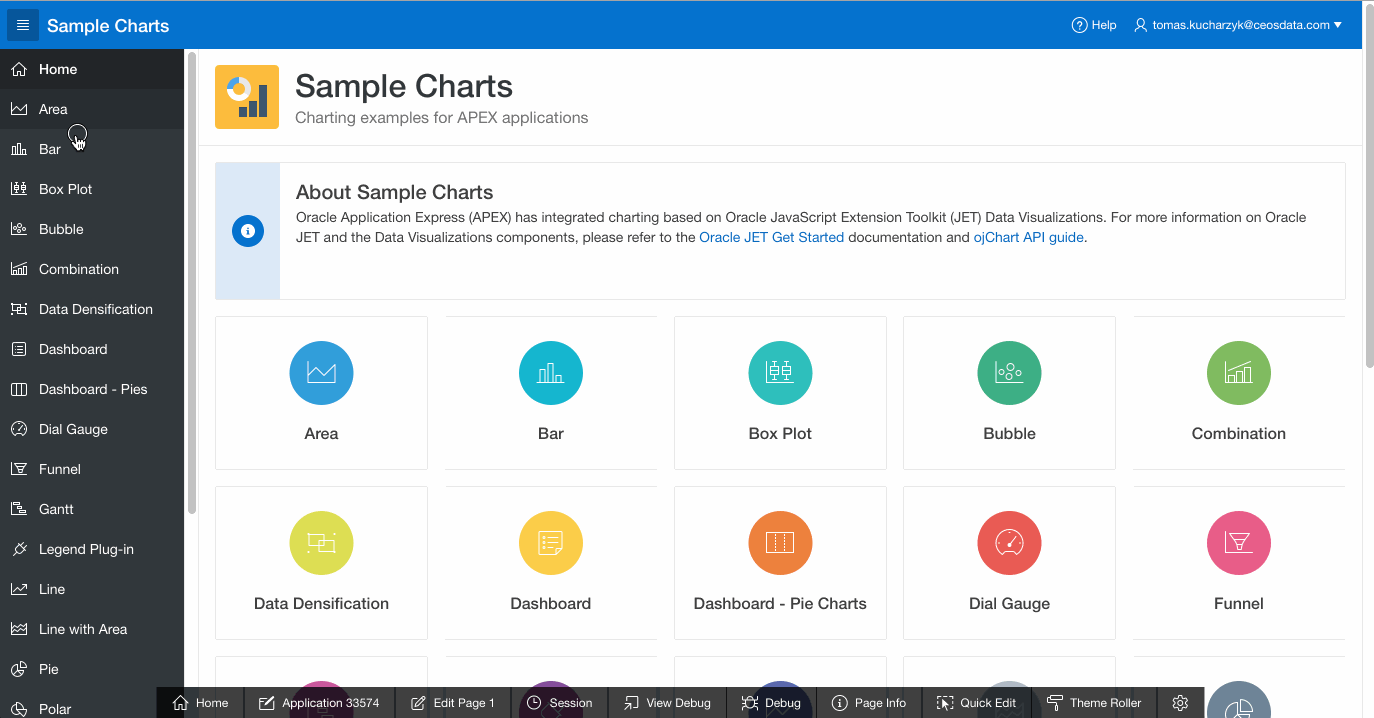Click the orange Dashboard - Pie Charts icon

coord(780,543)
